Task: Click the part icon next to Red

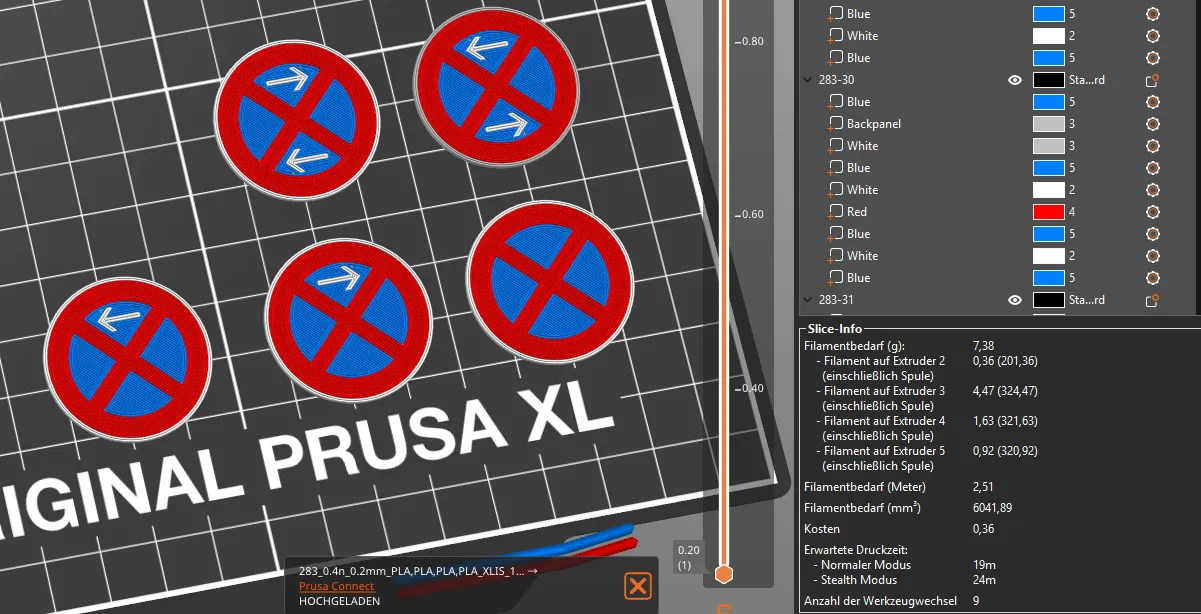Action: pyautogui.click(x=835, y=212)
